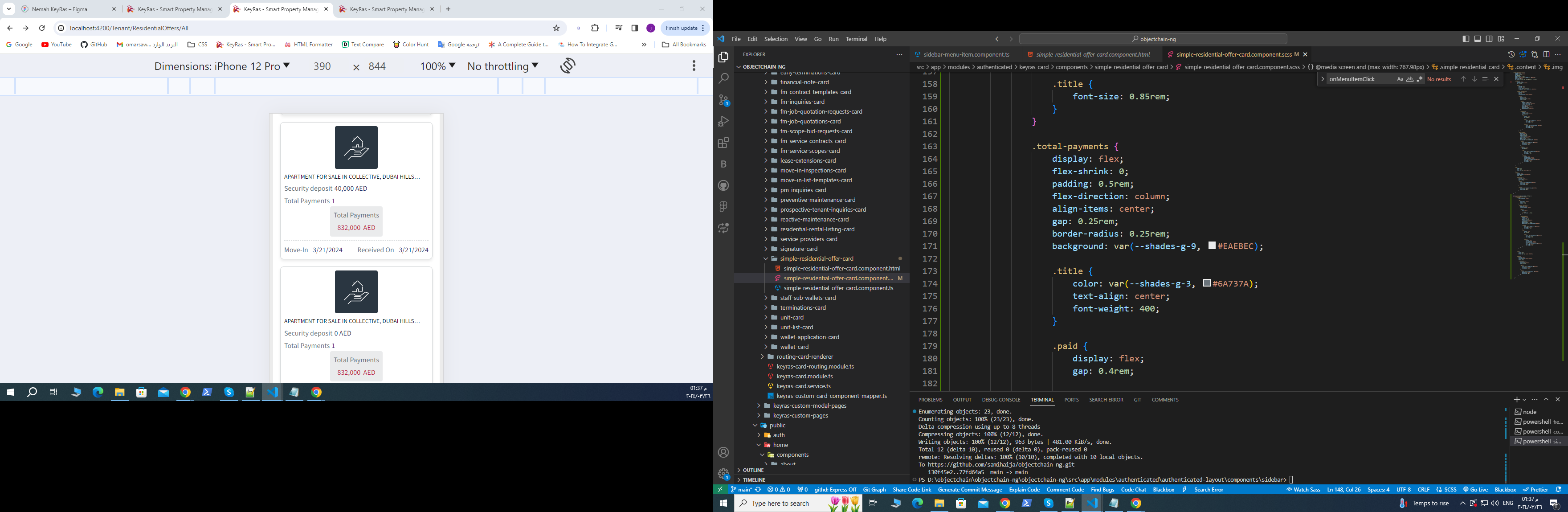
Task: Open the No throttling dropdown
Action: [x=502, y=66]
